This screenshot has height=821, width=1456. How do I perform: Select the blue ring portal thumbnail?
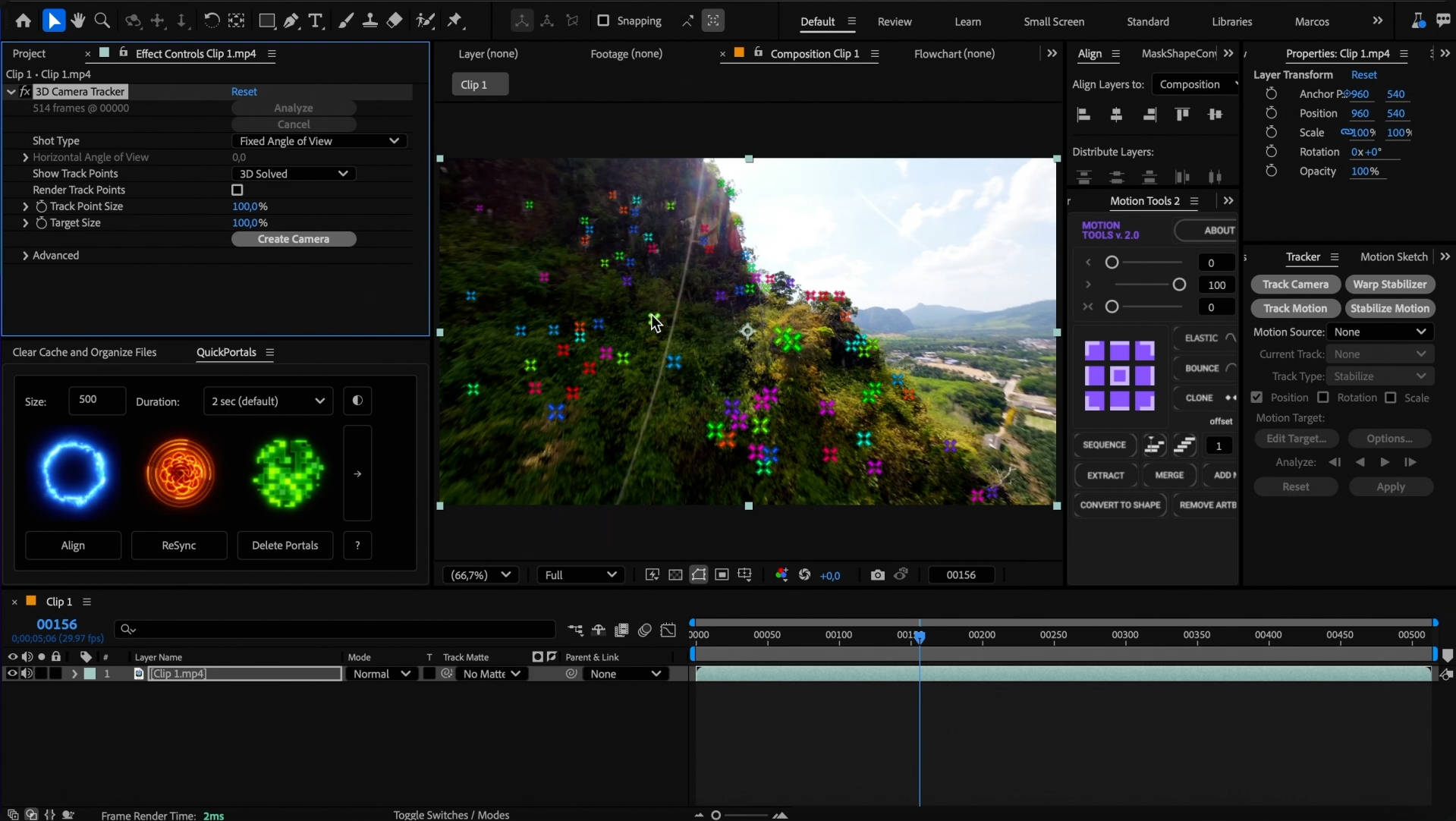pyautogui.click(x=73, y=472)
